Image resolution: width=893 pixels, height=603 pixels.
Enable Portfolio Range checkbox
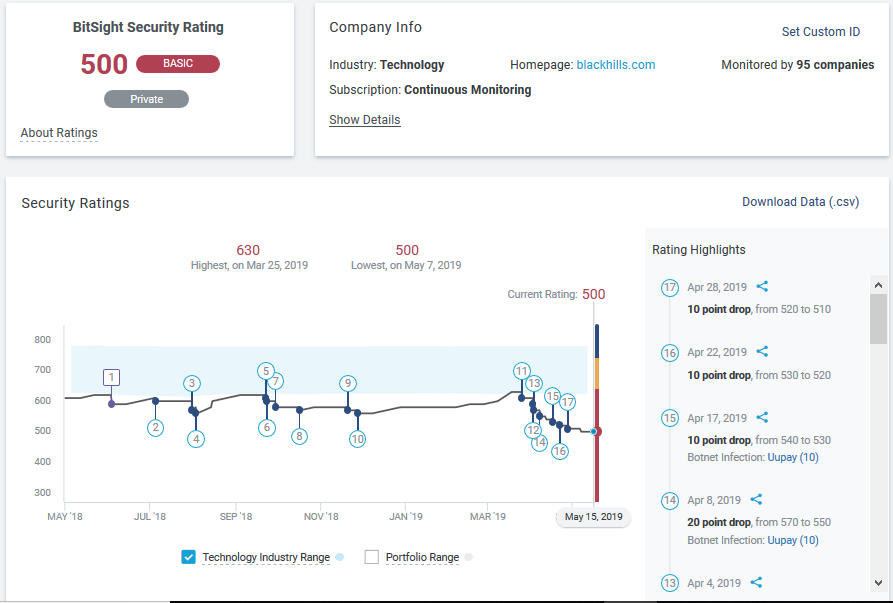371,557
